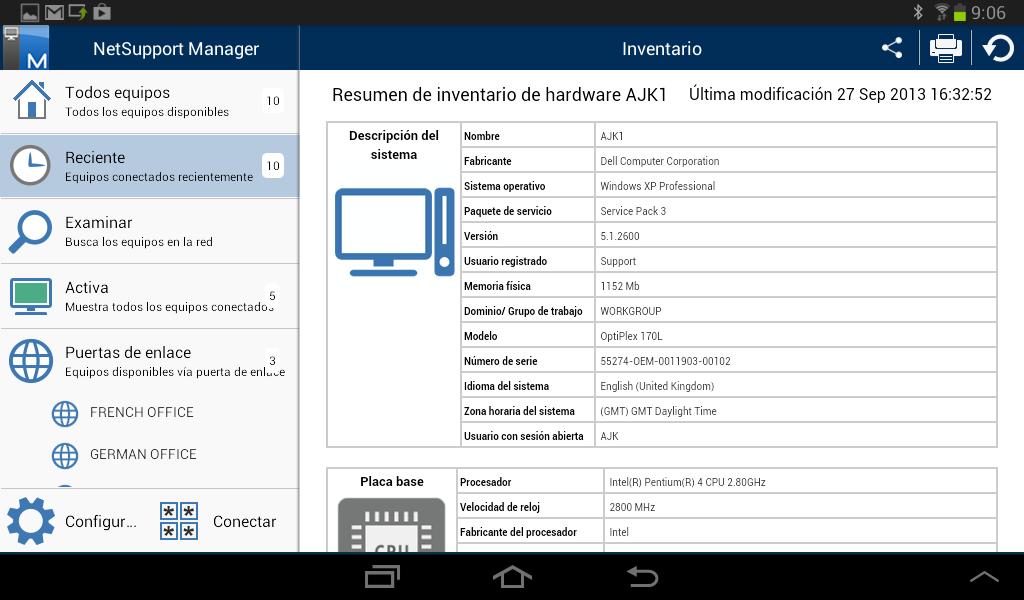This screenshot has height=600, width=1024.
Task: Tap the picture notification icon
Action: 30,12
